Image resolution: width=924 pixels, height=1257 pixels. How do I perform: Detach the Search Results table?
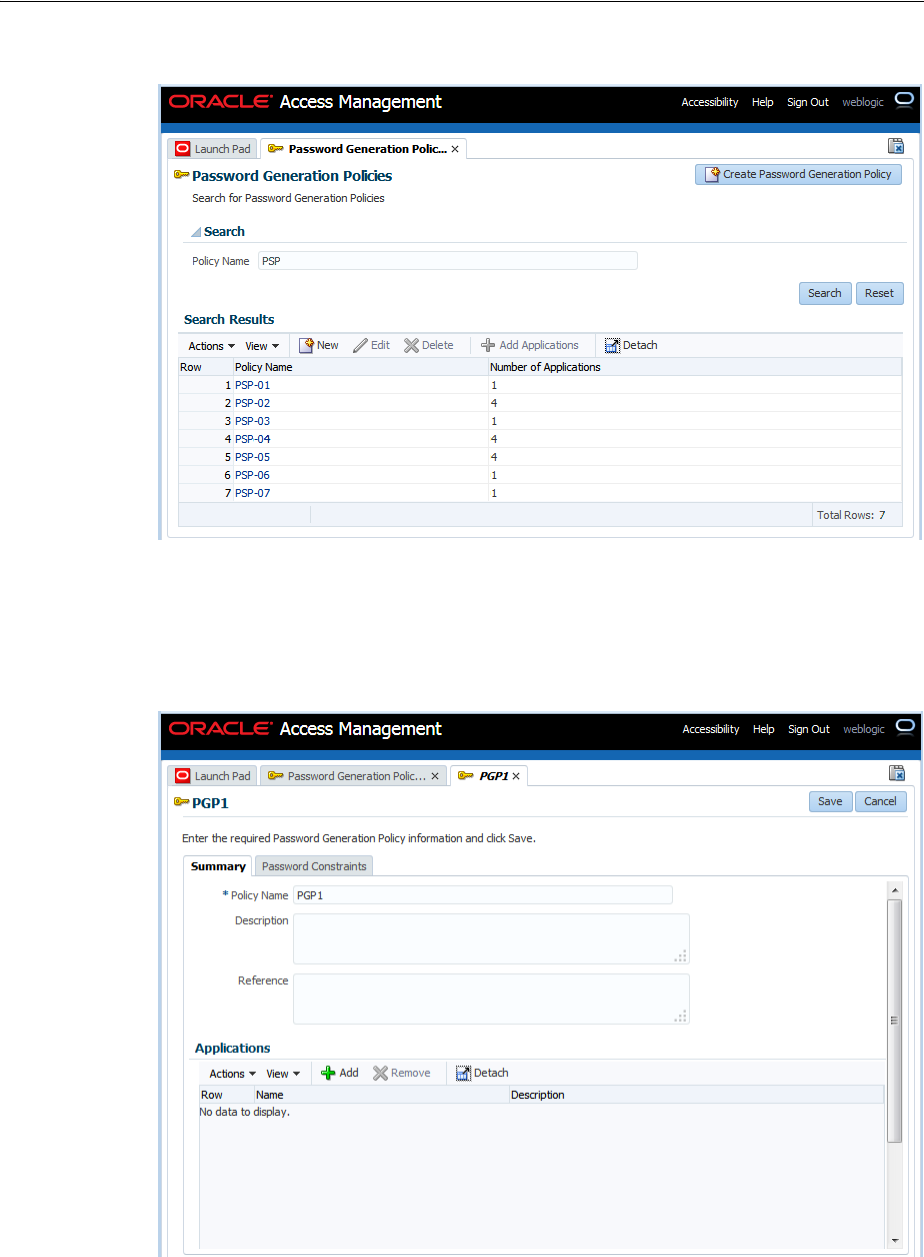point(631,345)
